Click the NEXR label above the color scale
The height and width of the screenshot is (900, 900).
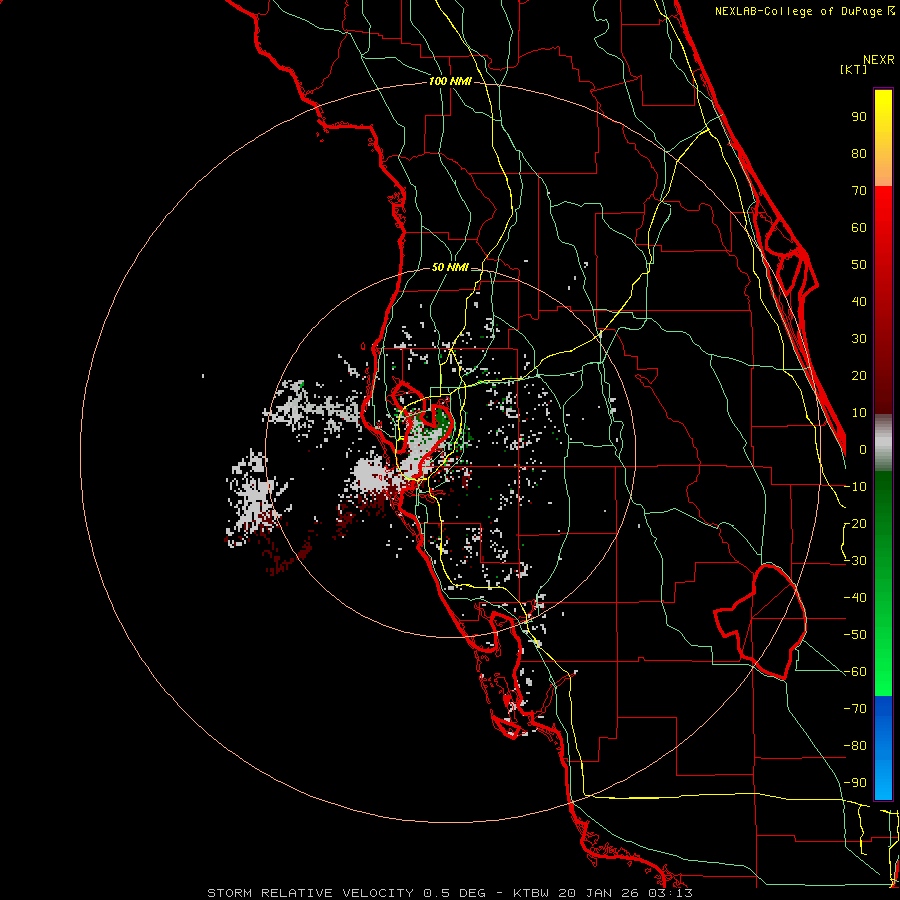pos(879,60)
